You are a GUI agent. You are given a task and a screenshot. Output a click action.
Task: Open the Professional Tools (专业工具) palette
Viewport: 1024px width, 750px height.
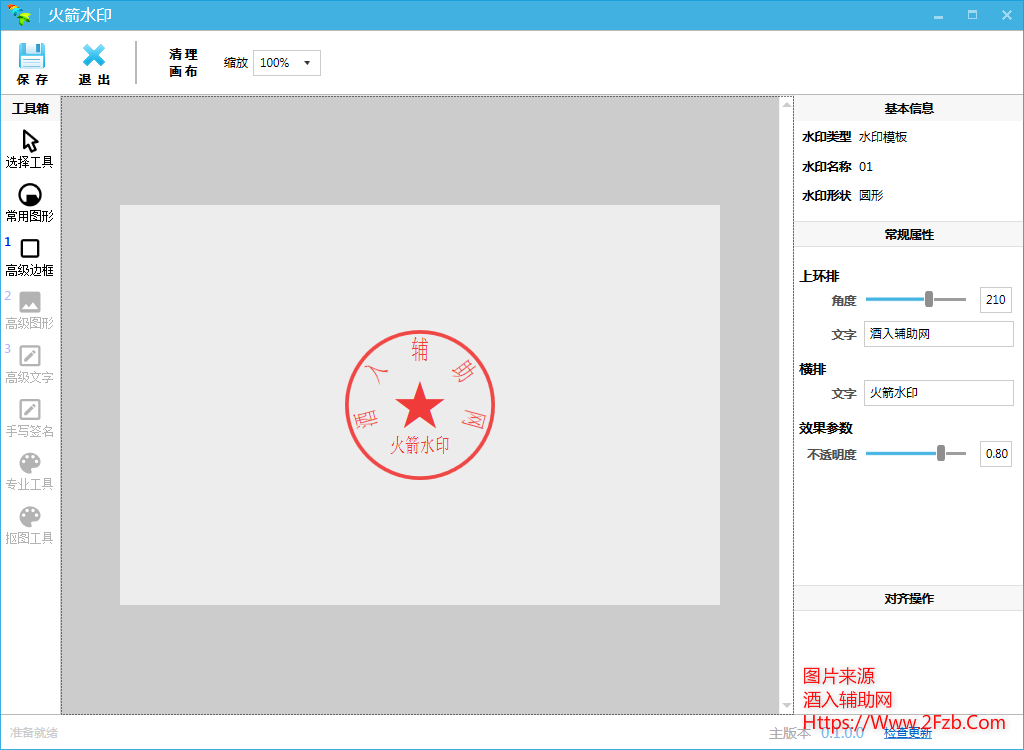tap(30, 463)
